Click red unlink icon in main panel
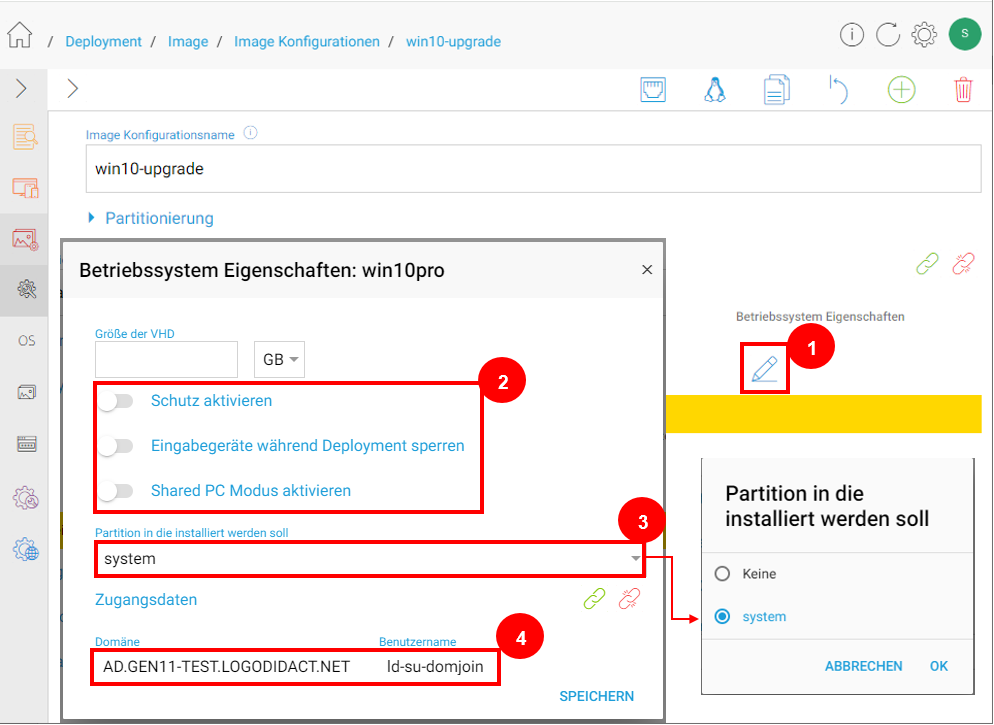994x725 pixels. [963, 263]
